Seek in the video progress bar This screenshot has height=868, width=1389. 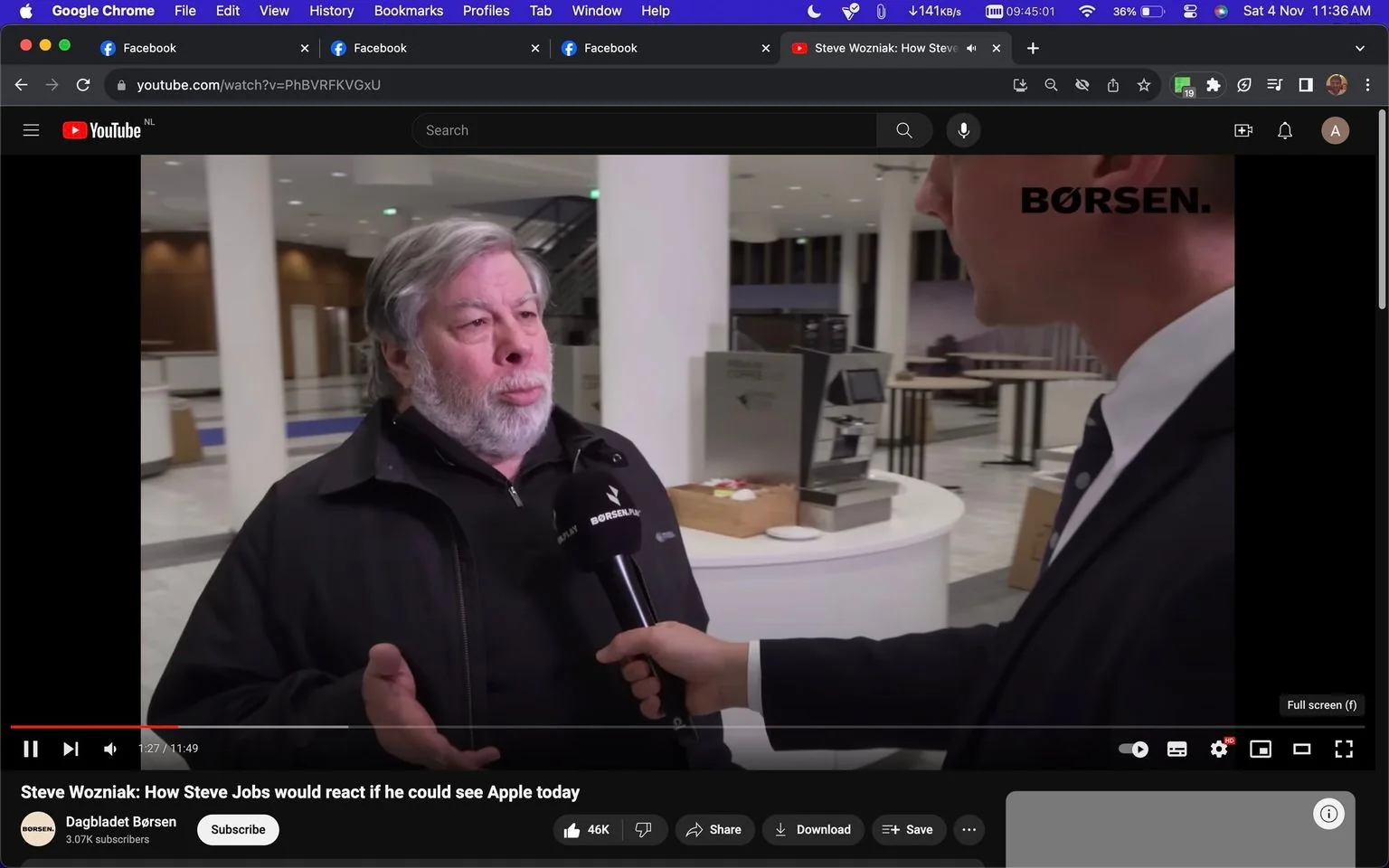point(687,726)
